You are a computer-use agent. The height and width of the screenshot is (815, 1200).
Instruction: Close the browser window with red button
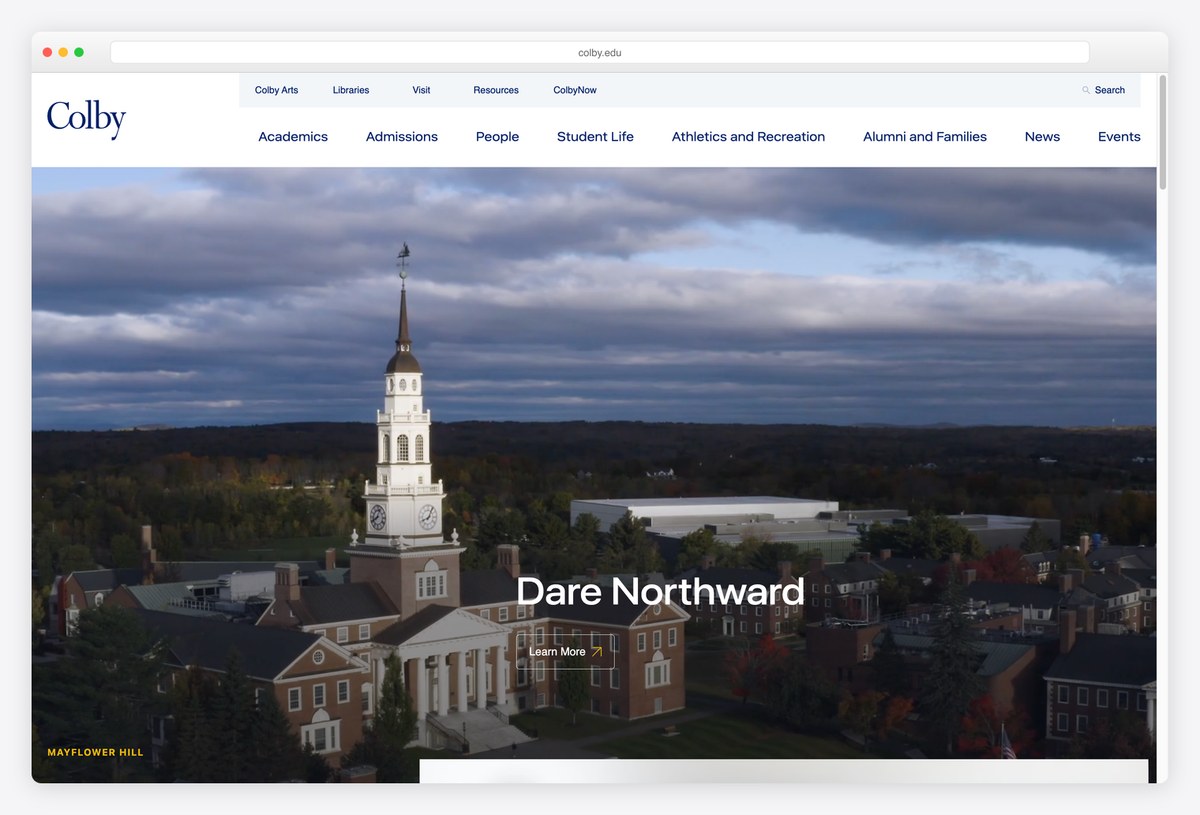(x=47, y=52)
